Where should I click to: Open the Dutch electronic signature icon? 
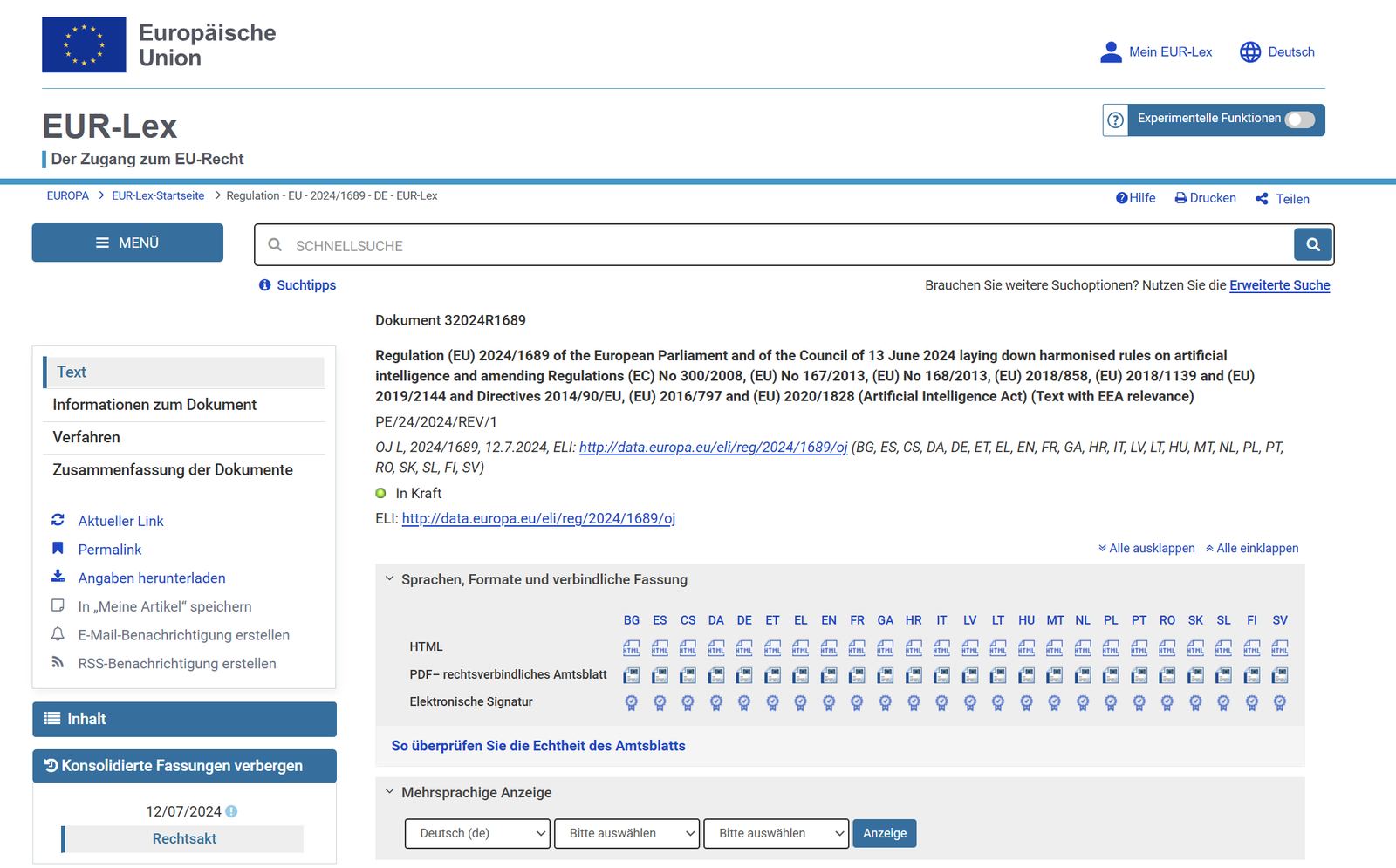[1083, 702]
